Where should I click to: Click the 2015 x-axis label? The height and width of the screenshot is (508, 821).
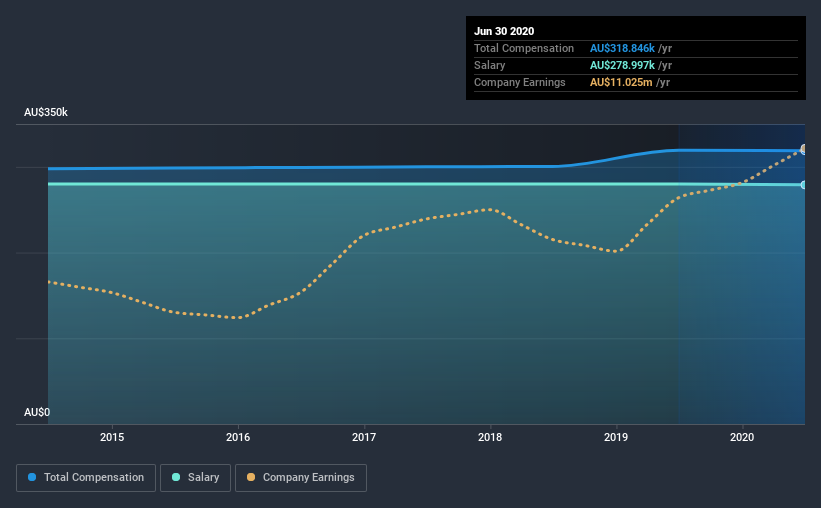point(112,437)
